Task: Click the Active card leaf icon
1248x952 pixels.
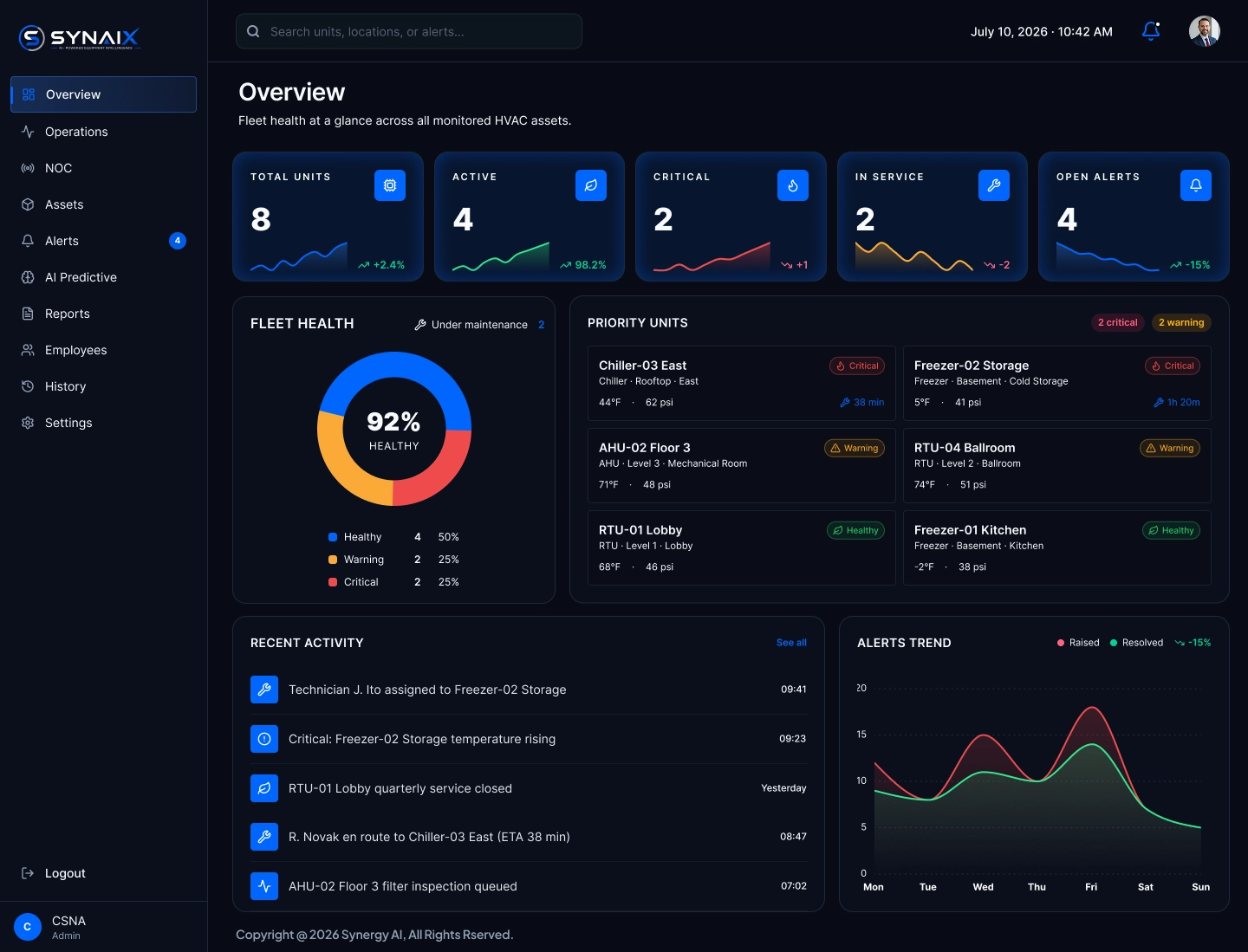Action: 591,185
